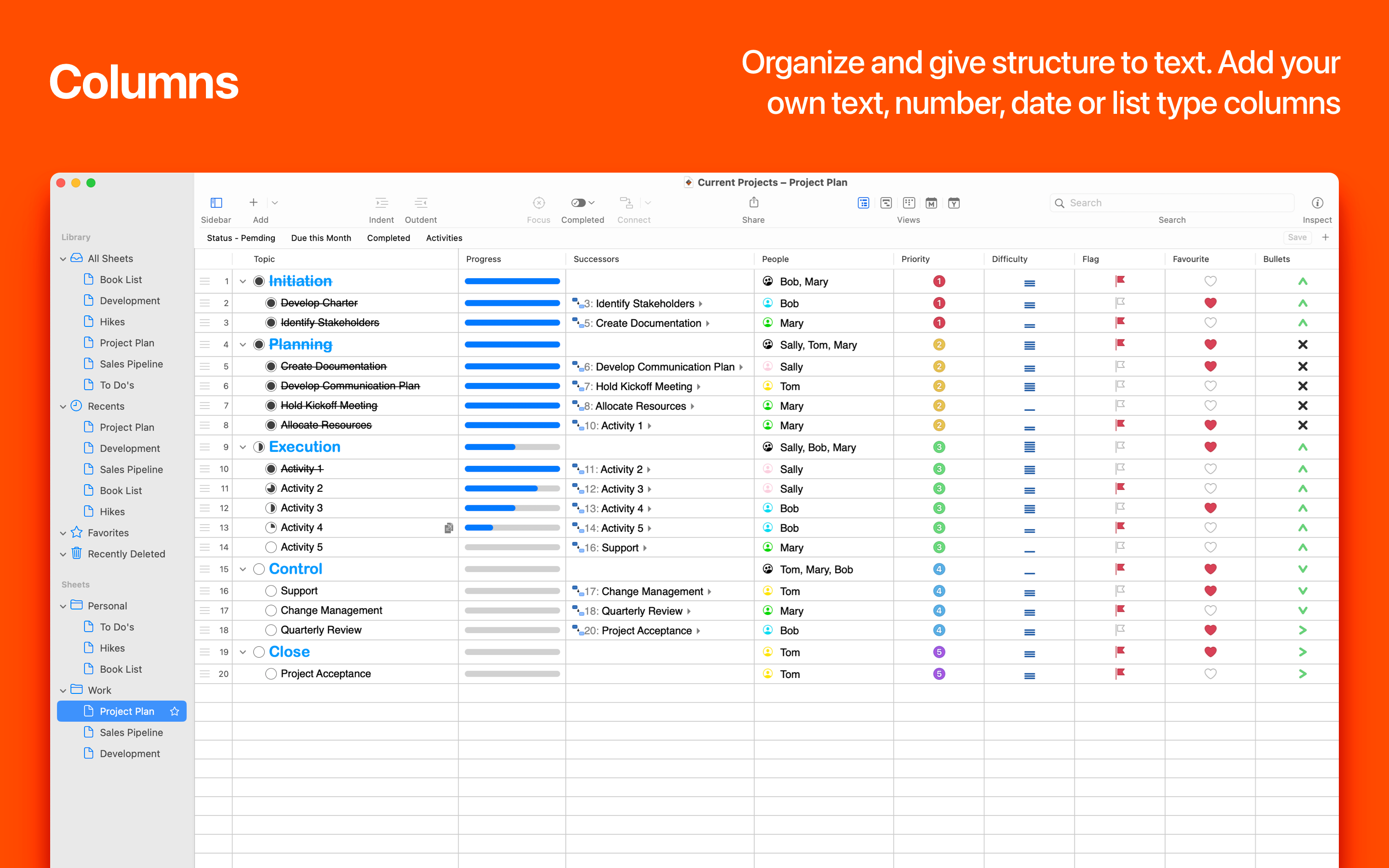The width and height of the screenshot is (1389, 868).
Task: Collapse the Control group
Action: (243, 569)
